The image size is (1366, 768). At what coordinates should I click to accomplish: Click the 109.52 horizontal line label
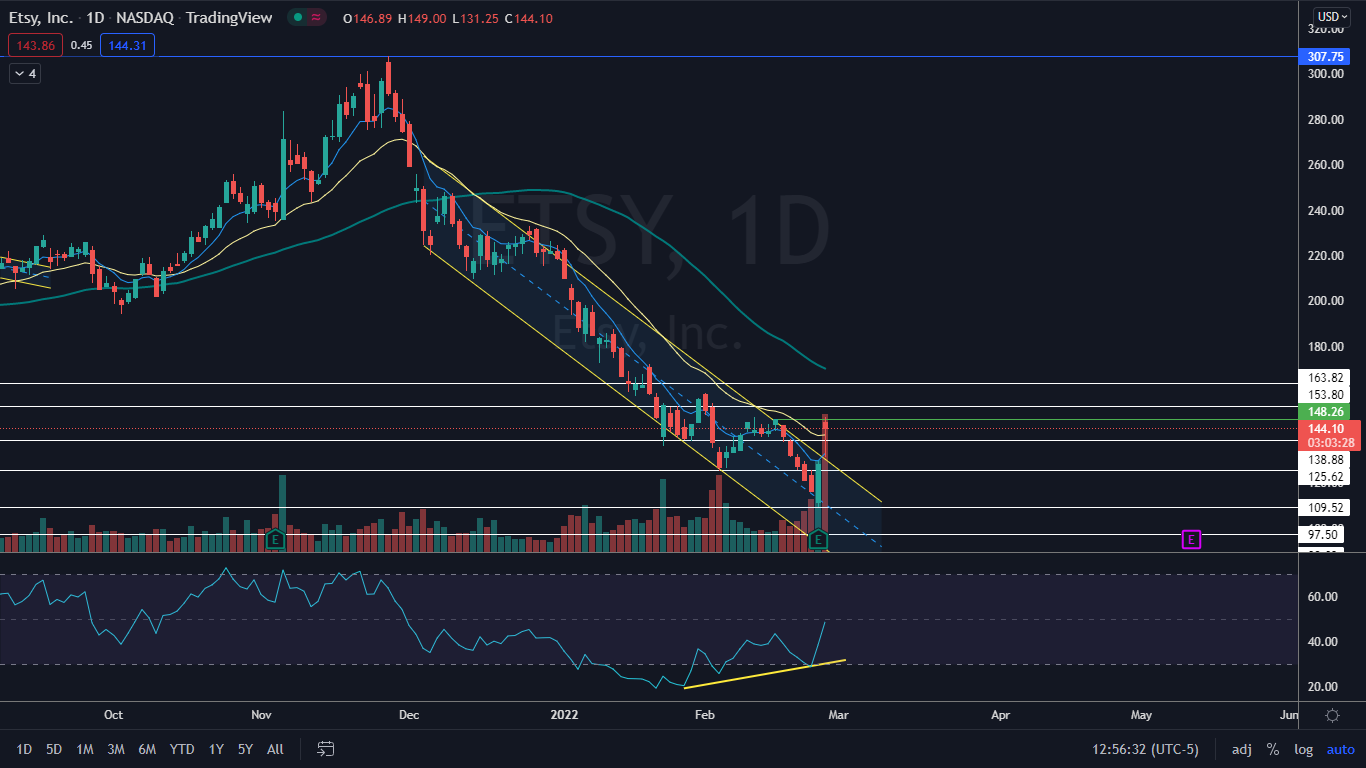point(1323,508)
